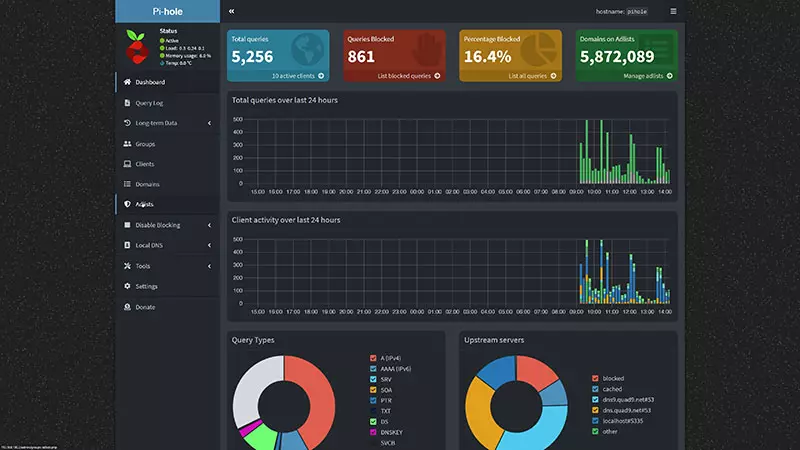The image size is (800, 450).
Task: Toggle the dns9.quad9.net#53 upstream checkbox
Action: point(595,399)
